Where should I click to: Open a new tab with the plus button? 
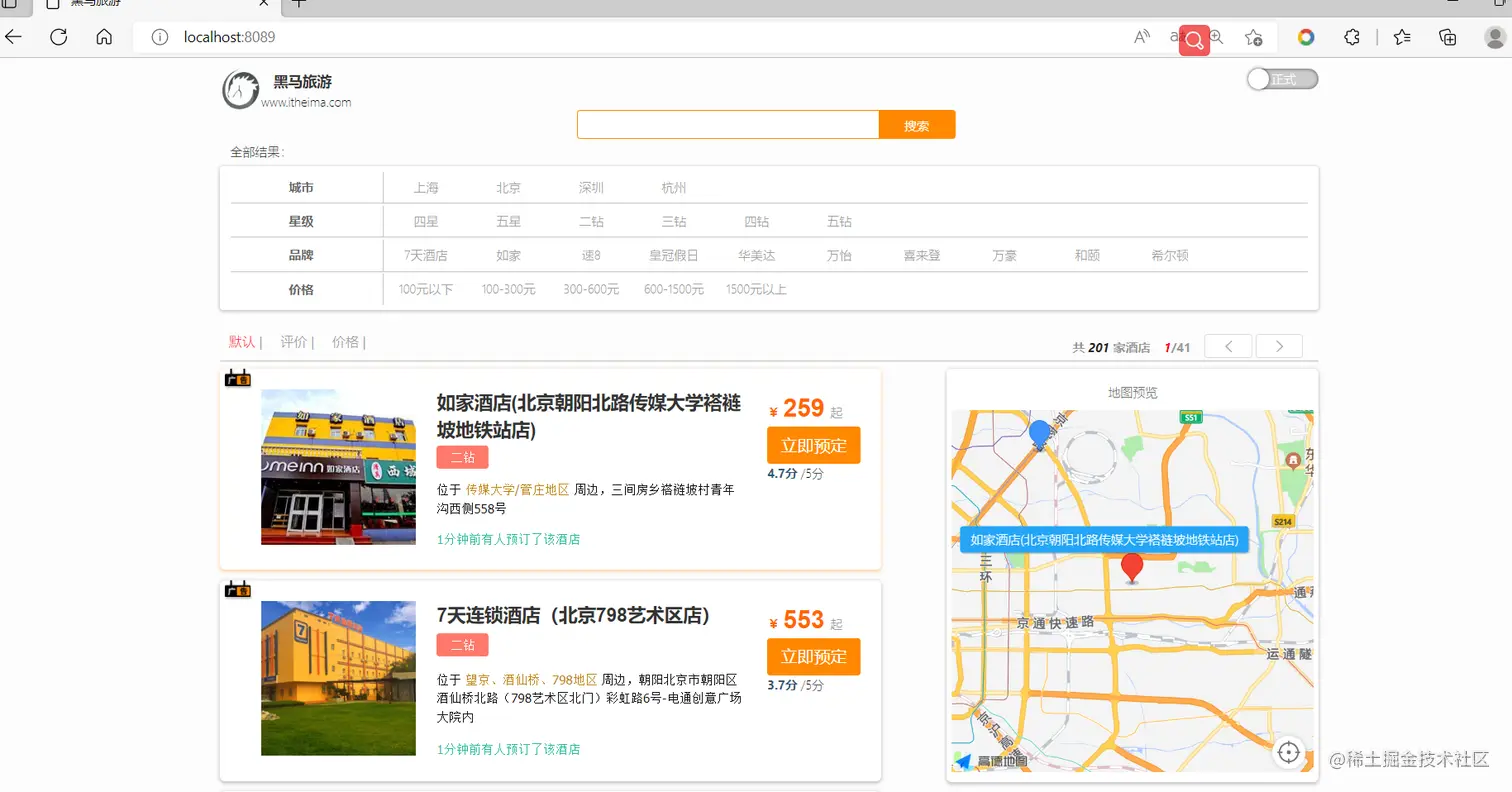pos(298,4)
